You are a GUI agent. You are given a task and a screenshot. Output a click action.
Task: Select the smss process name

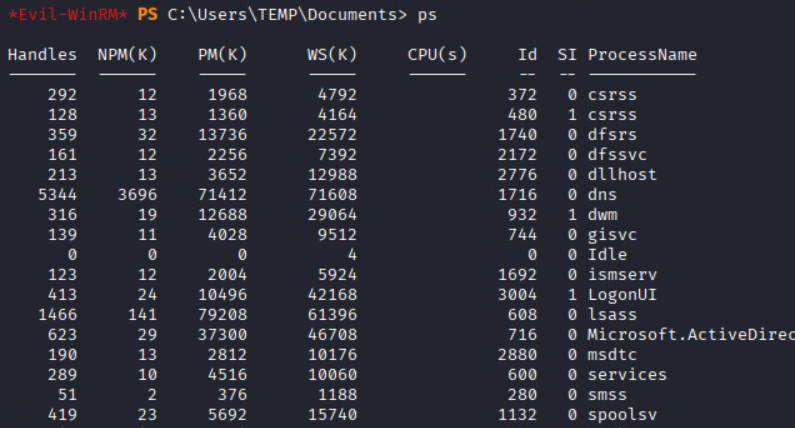tap(607, 395)
